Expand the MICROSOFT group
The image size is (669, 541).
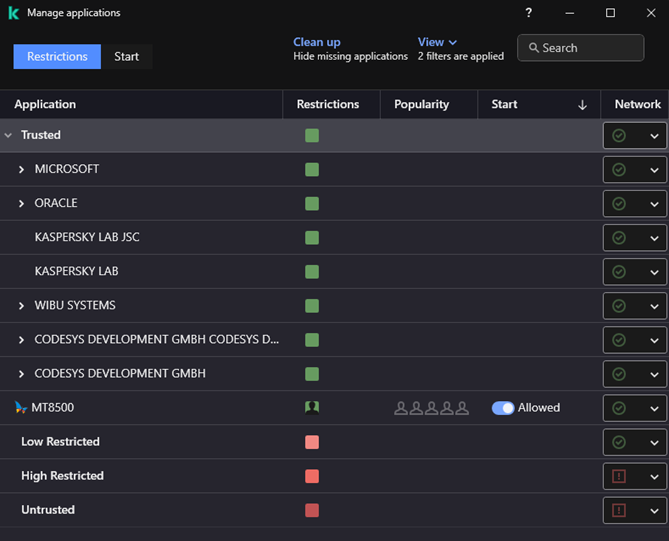coord(21,169)
